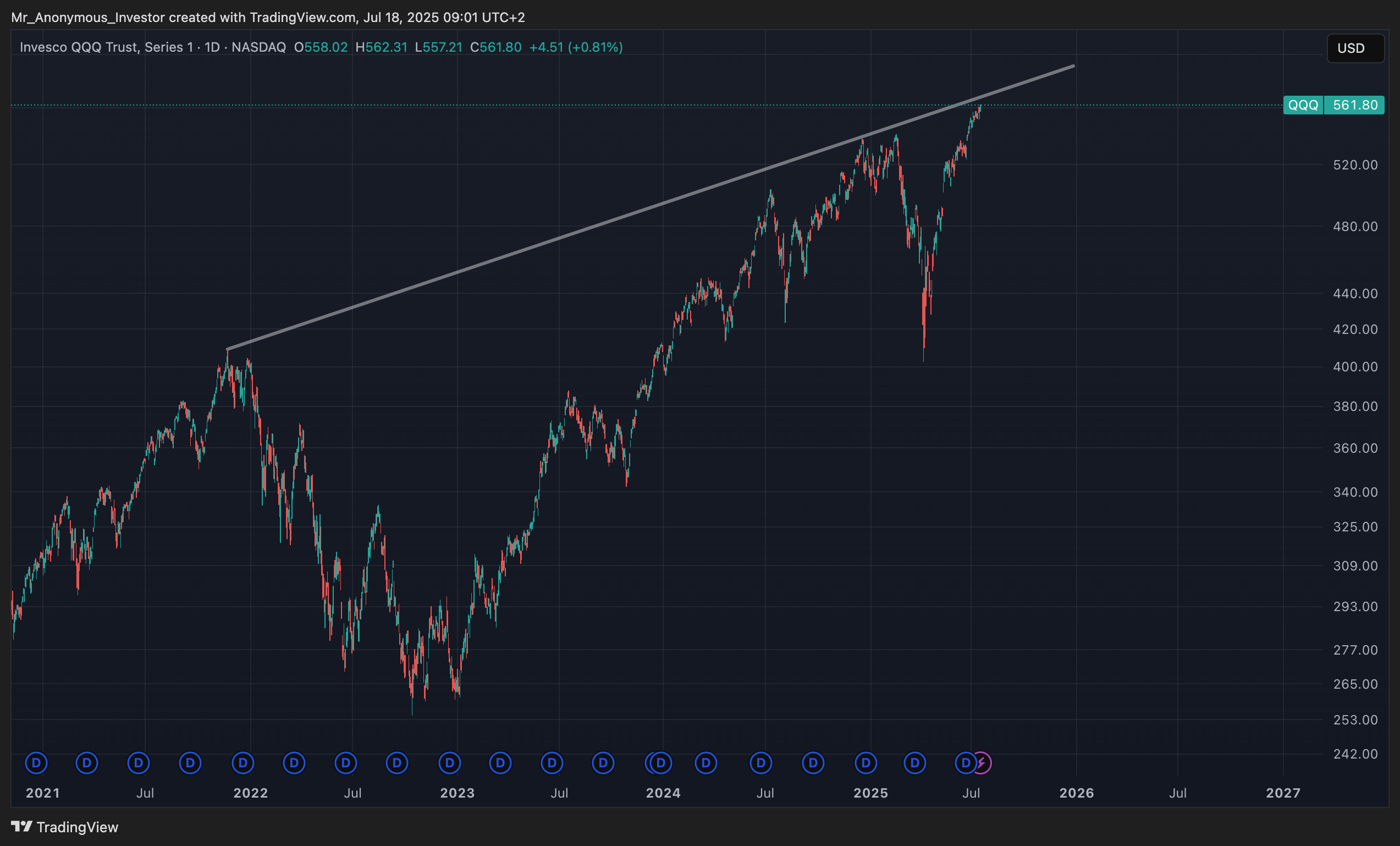Image resolution: width=1400 pixels, height=846 pixels.
Task: Click the 420.00 price axis label
Action: (x=1355, y=329)
